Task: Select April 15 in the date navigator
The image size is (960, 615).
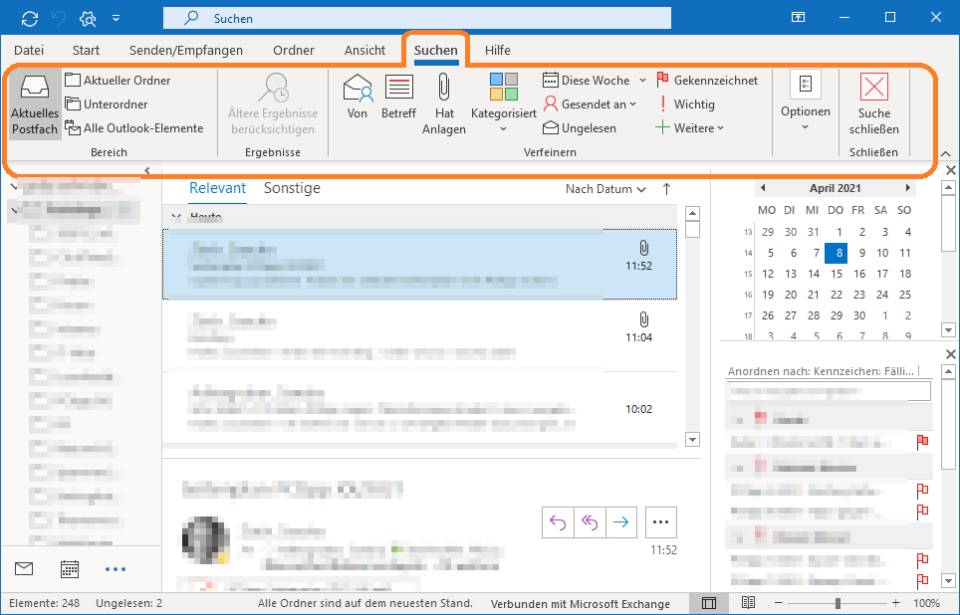Action: [836, 274]
